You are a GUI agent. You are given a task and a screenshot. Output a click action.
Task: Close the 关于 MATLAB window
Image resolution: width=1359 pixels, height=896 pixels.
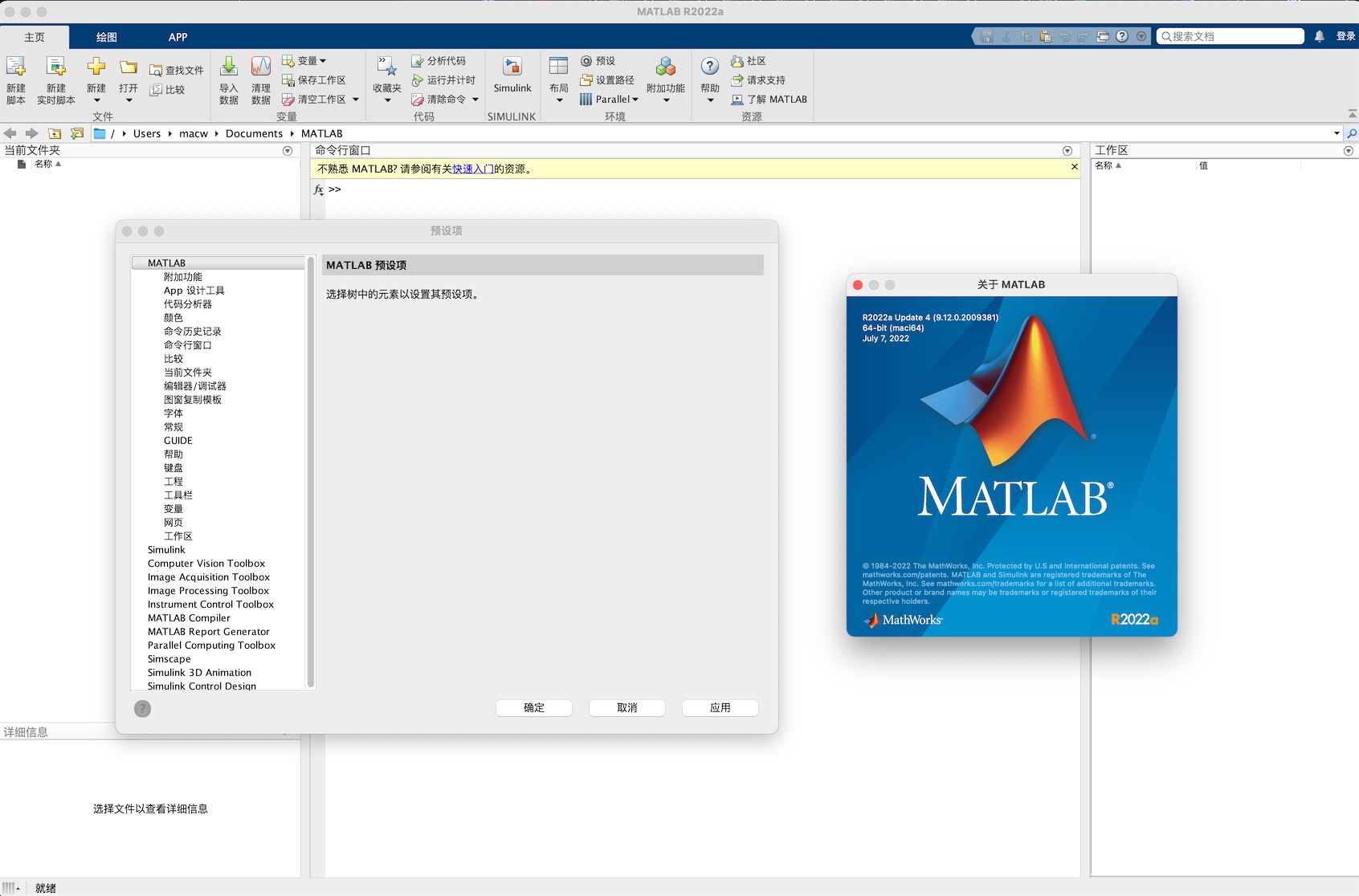(x=858, y=285)
